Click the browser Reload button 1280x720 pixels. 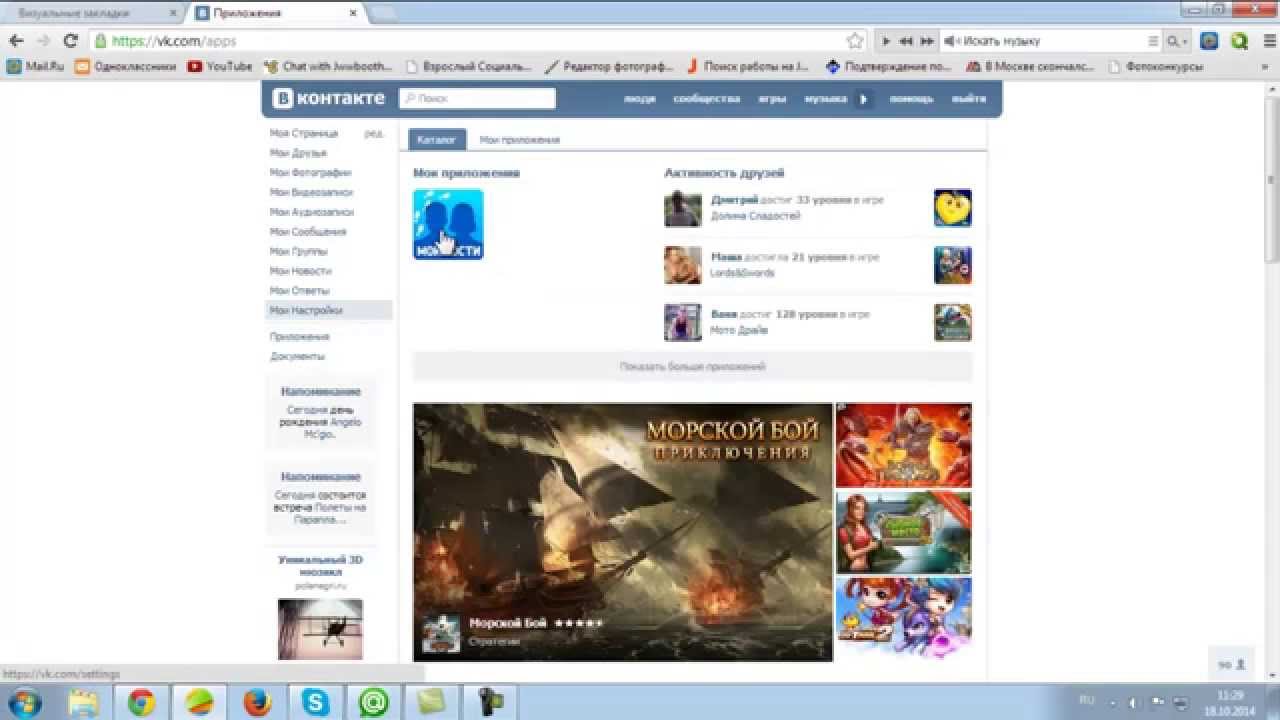70,41
